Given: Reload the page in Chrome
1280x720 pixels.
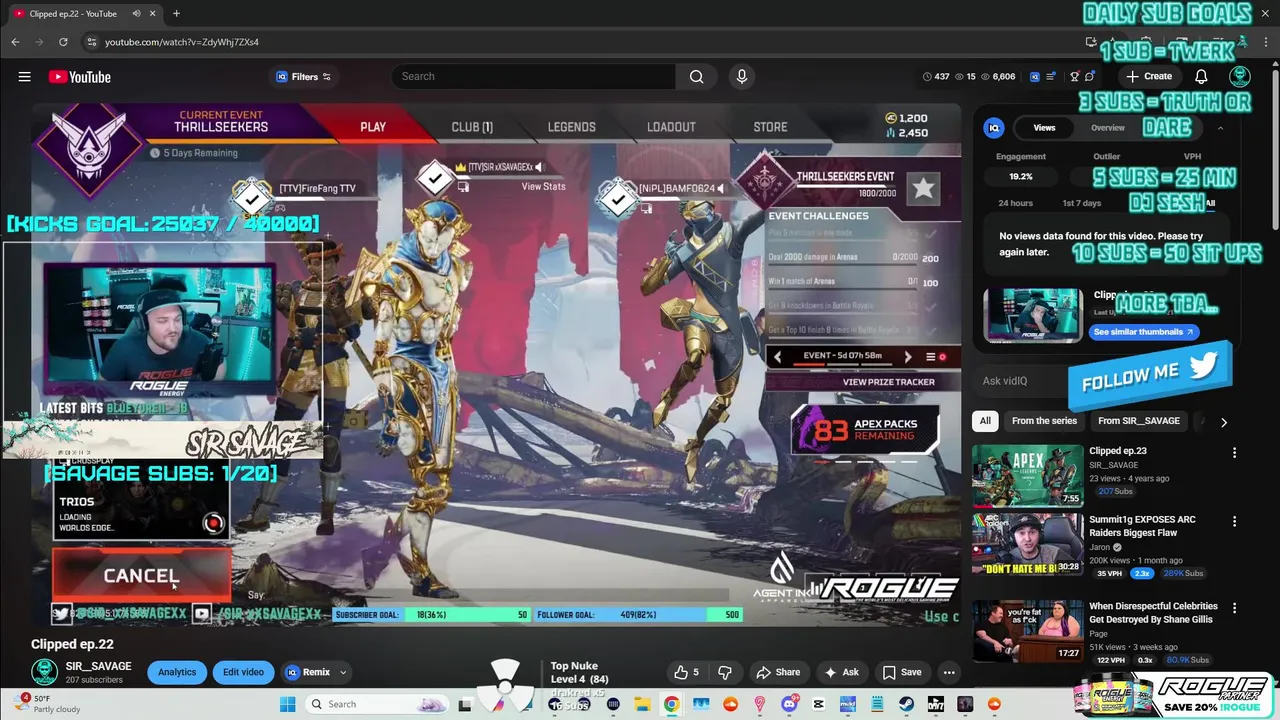Looking at the screenshot, I should pyautogui.click(x=63, y=42).
